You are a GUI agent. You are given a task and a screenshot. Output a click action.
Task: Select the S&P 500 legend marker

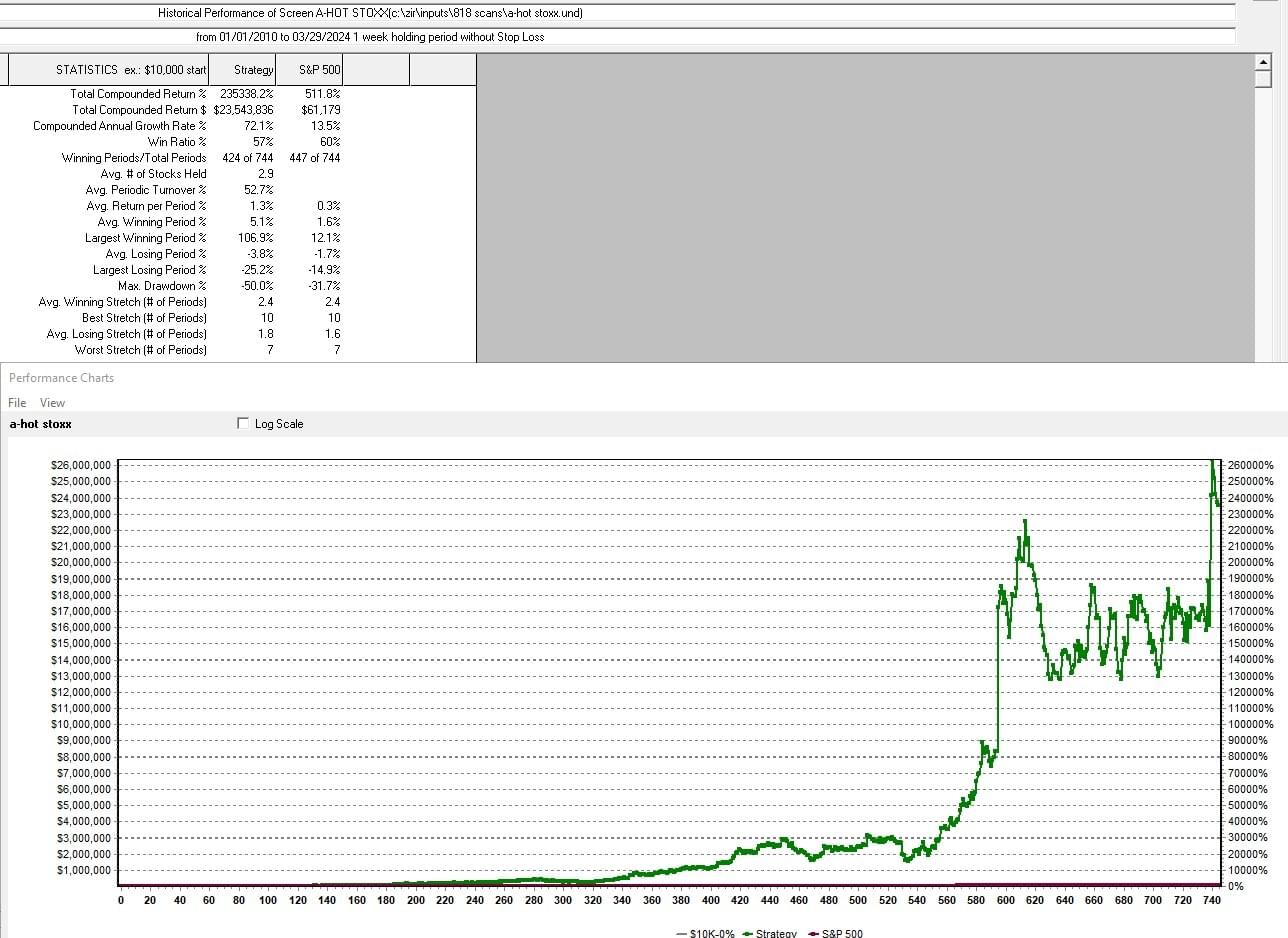(x=811, y=933)
